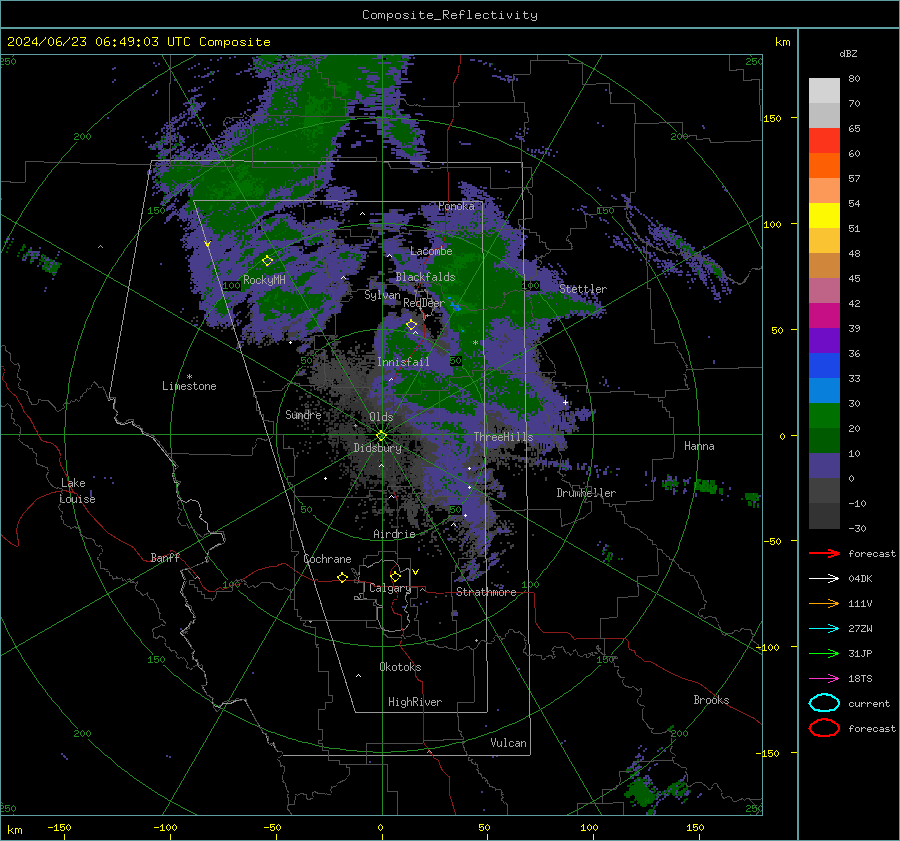Viewport: 900px width, 841px height.
Task: Click the Didsbury label on the map
Action: point(378,448)
